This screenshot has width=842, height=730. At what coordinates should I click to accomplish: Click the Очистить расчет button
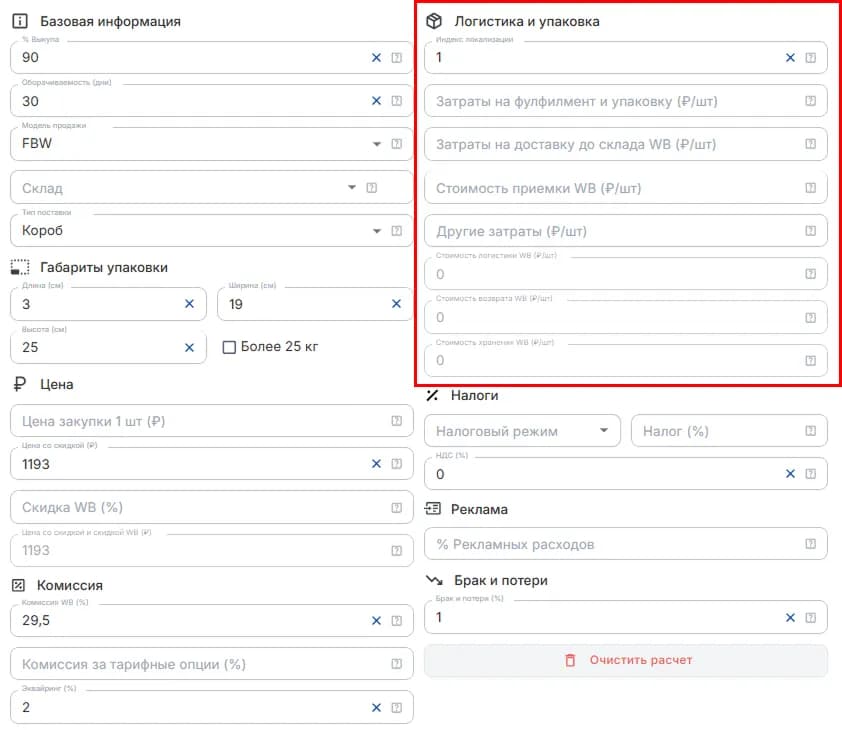[626, 660]
